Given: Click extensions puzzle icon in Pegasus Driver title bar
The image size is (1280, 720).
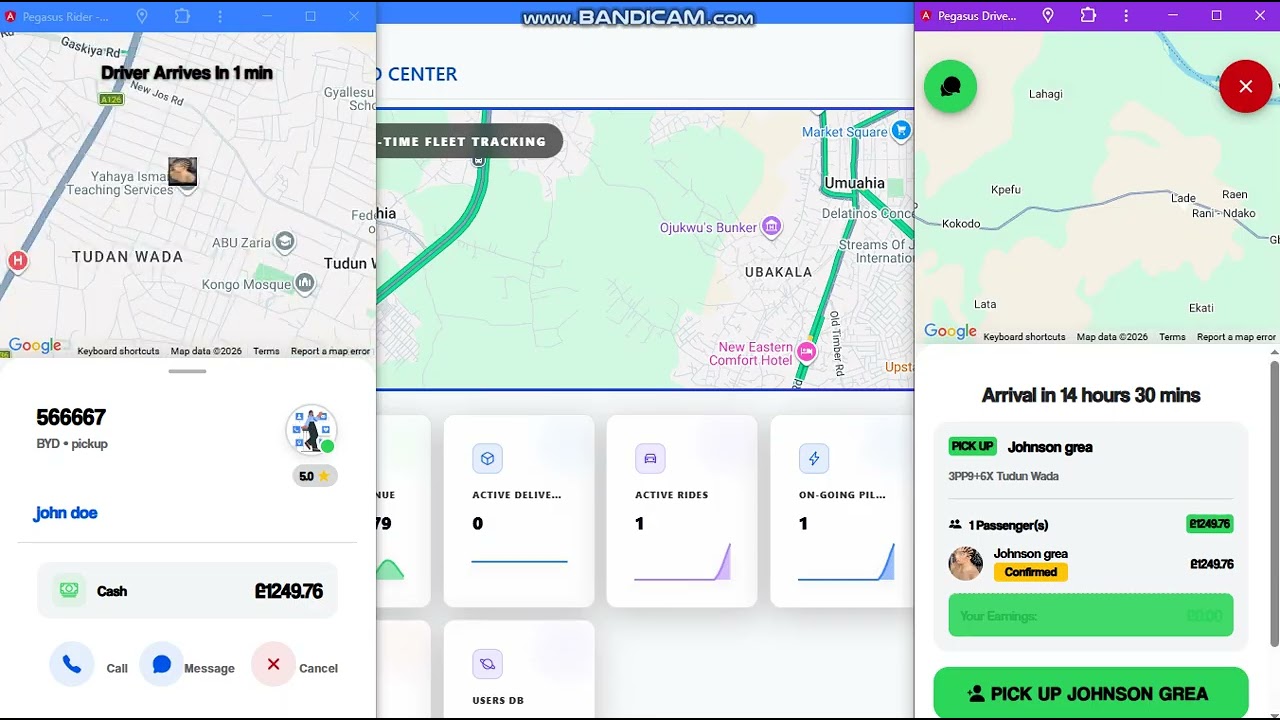Looking at the screenshot, I should (x=1088, y=16).
